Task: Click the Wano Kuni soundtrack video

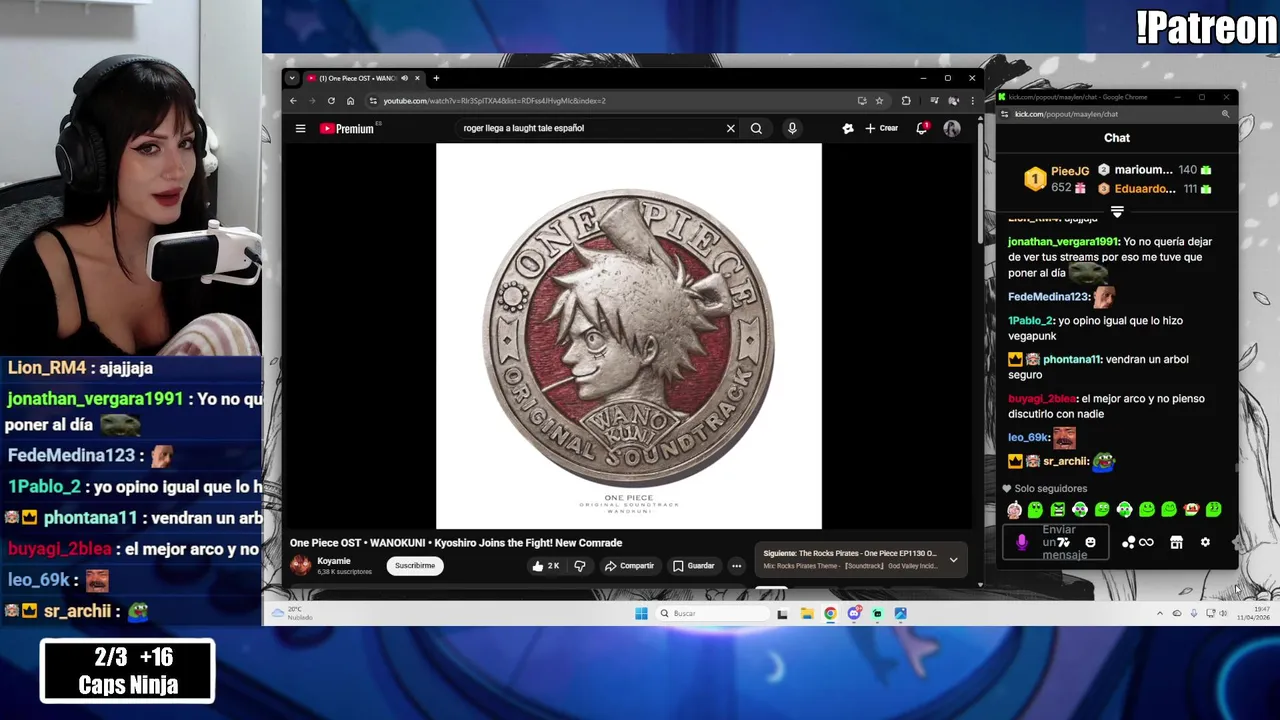Action: [629, 336]
